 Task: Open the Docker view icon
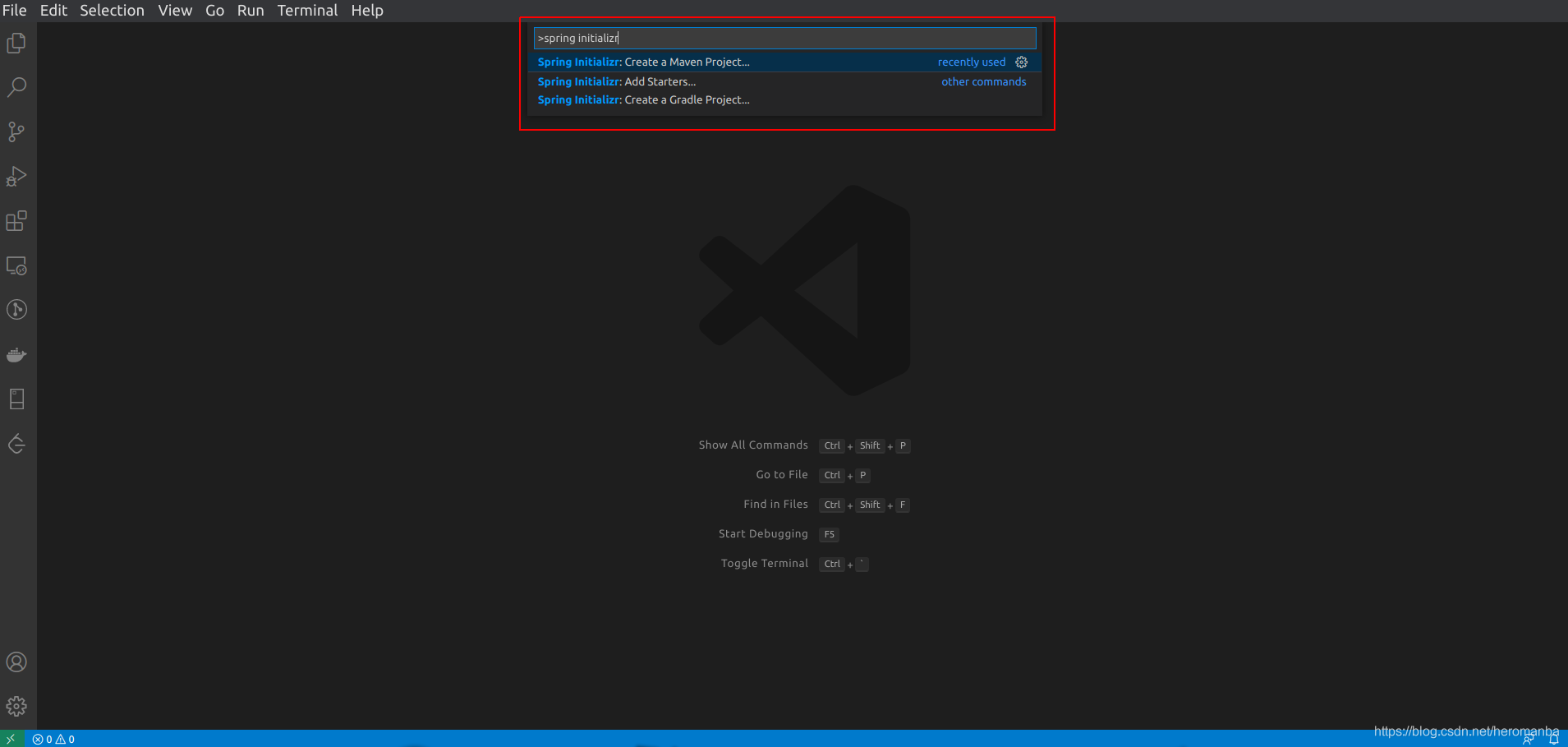(16, 355)
